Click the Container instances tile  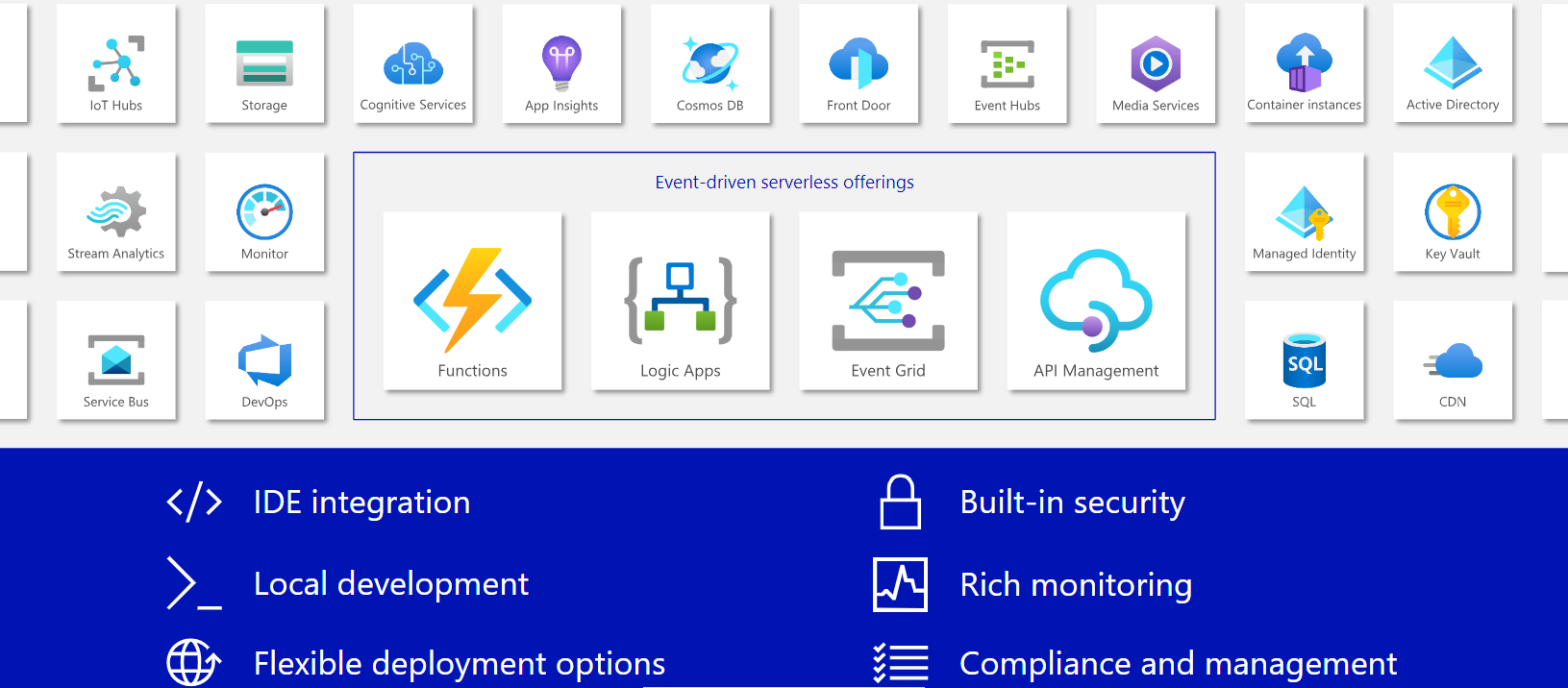1304,64
